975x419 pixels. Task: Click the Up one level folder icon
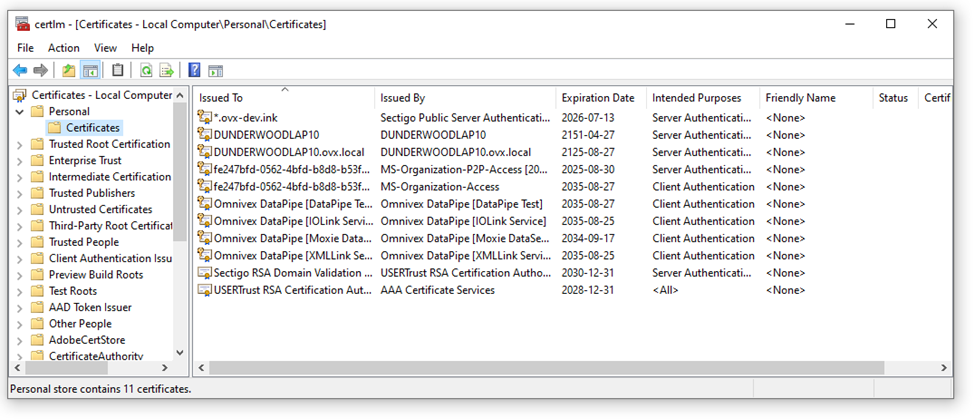click(x=68, y=70)
